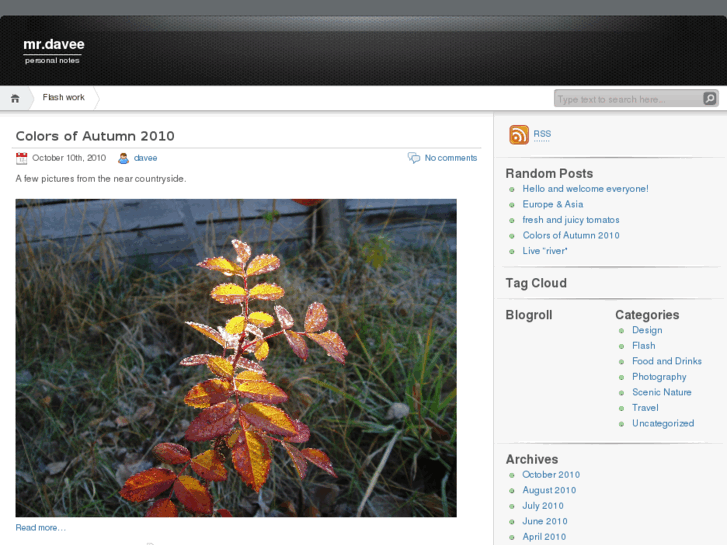Open the orange RSS feed icon
The image size is (727, 545).
coord(519,135)
